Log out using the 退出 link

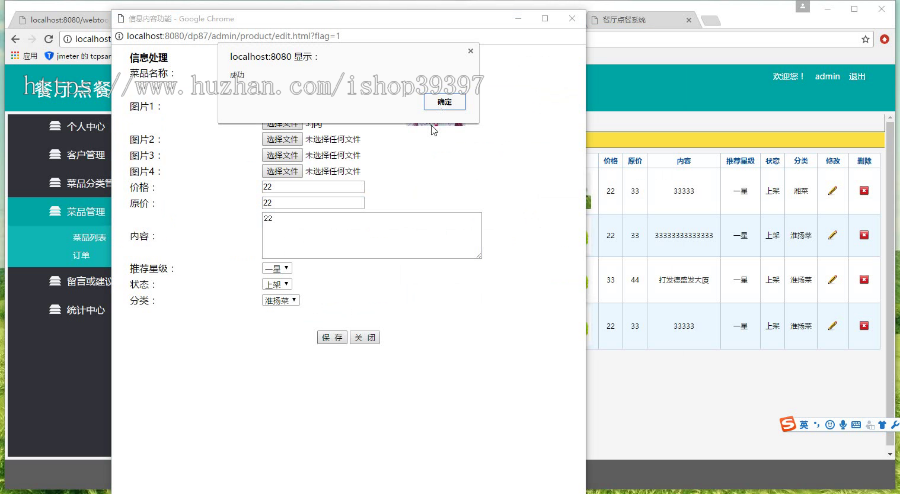857,76
